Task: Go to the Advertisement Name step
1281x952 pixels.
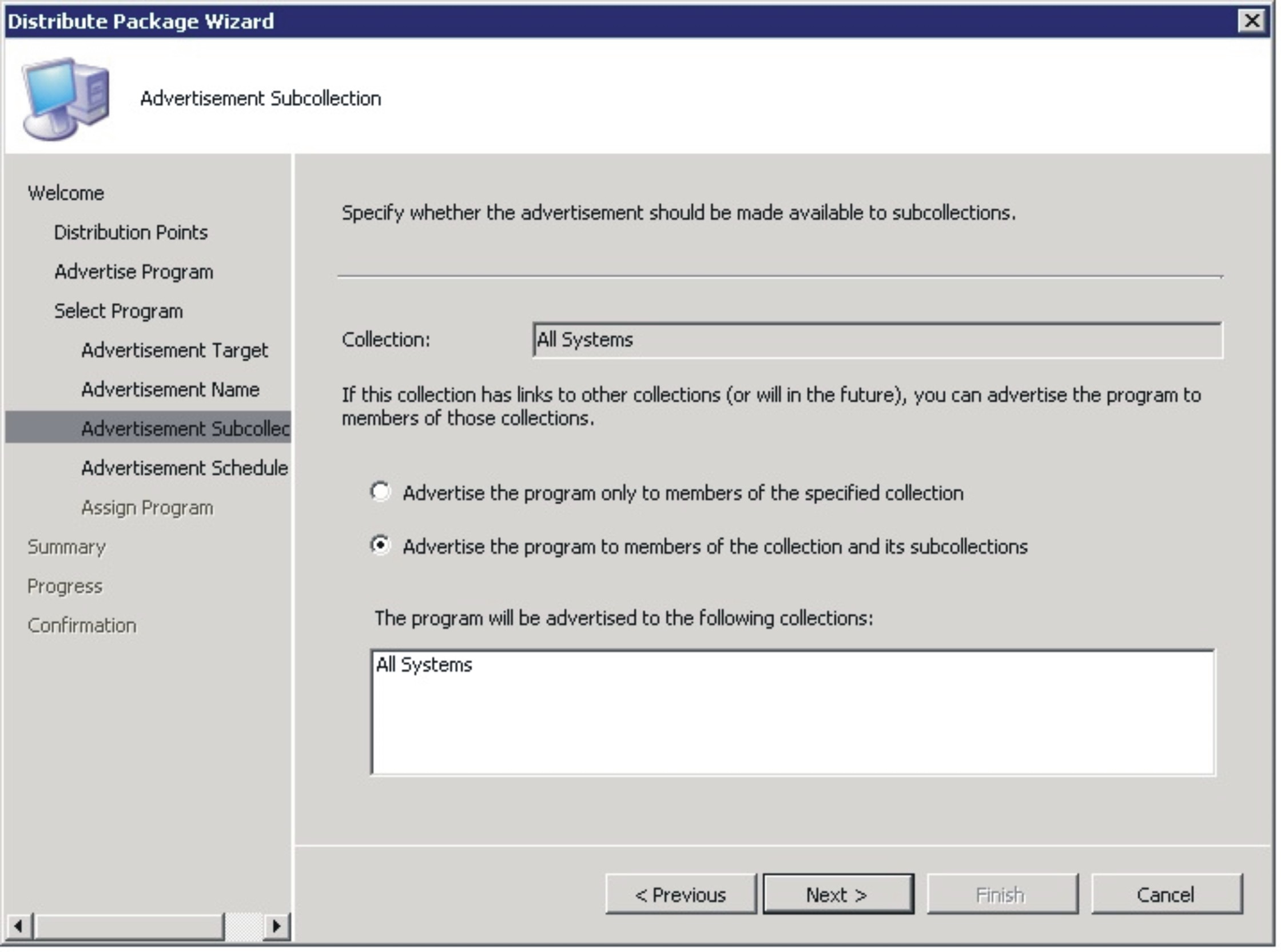Action: (170, 389)
